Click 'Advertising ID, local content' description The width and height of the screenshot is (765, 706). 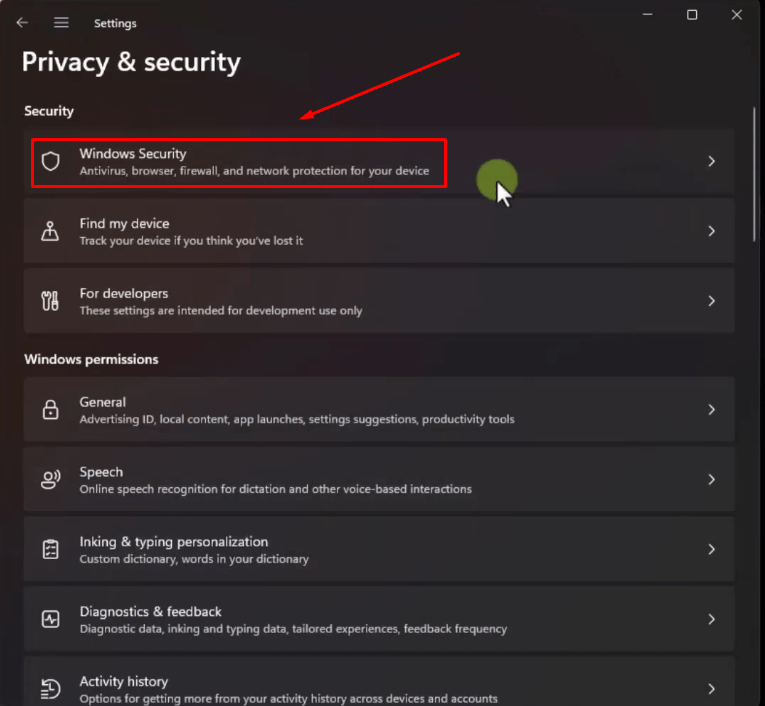[297, 420]
